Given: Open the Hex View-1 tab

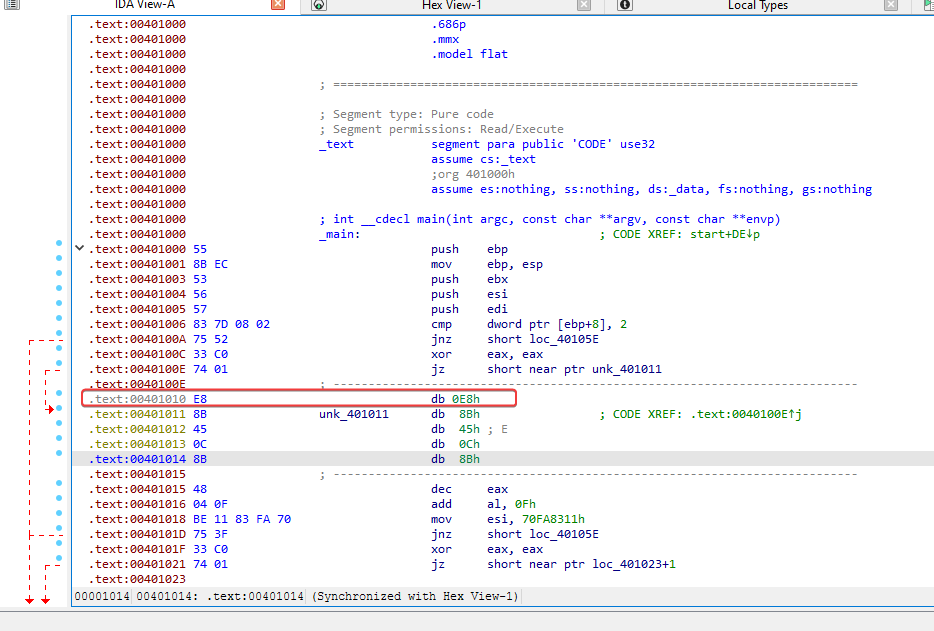Looking at the screenshot, I should 452,5.
